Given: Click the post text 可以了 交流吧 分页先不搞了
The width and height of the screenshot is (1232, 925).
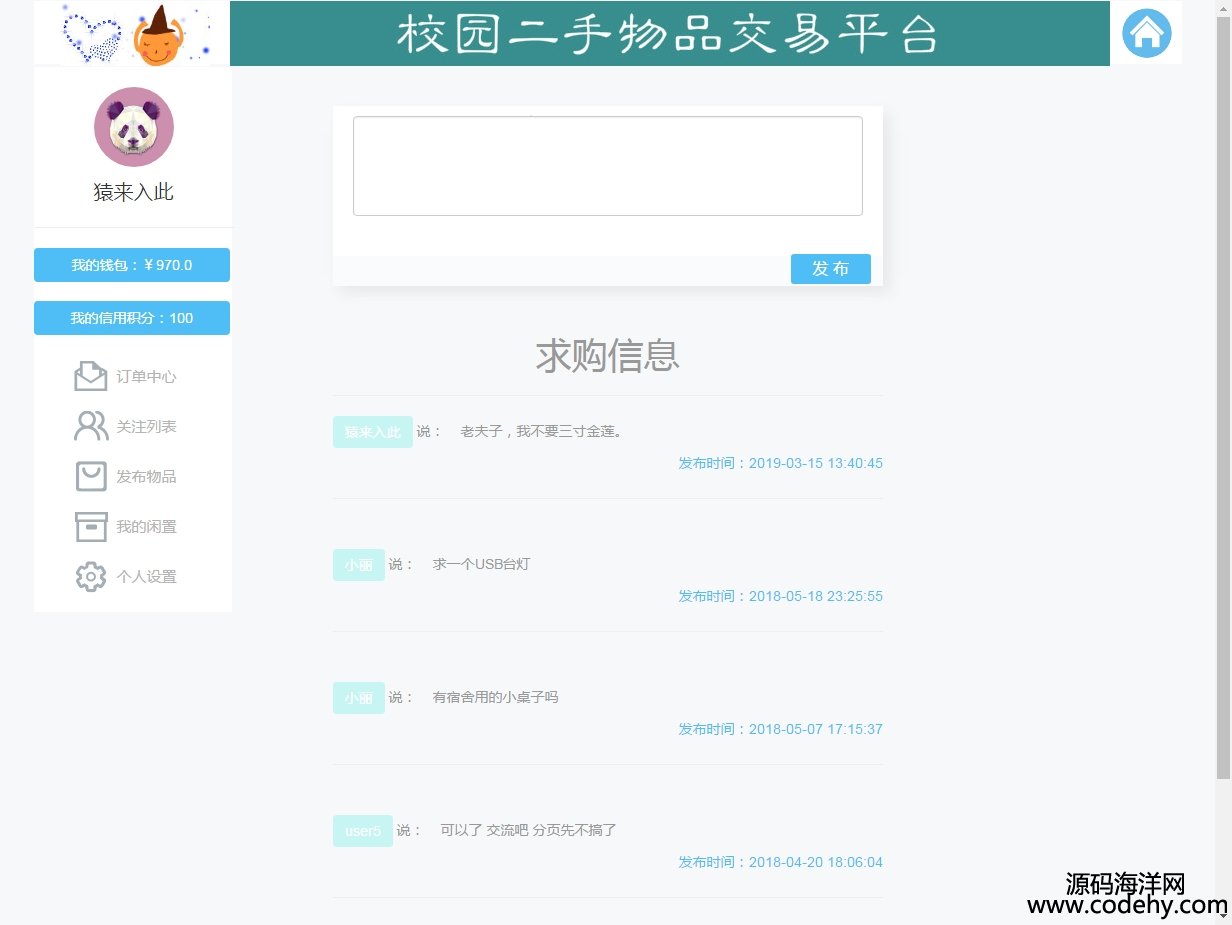Looking at the screenshot, I should [528, 830].
